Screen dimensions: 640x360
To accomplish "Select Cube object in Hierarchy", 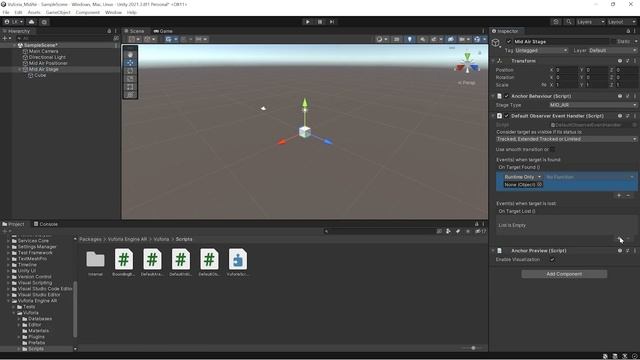I will click(x=40, y=76).
